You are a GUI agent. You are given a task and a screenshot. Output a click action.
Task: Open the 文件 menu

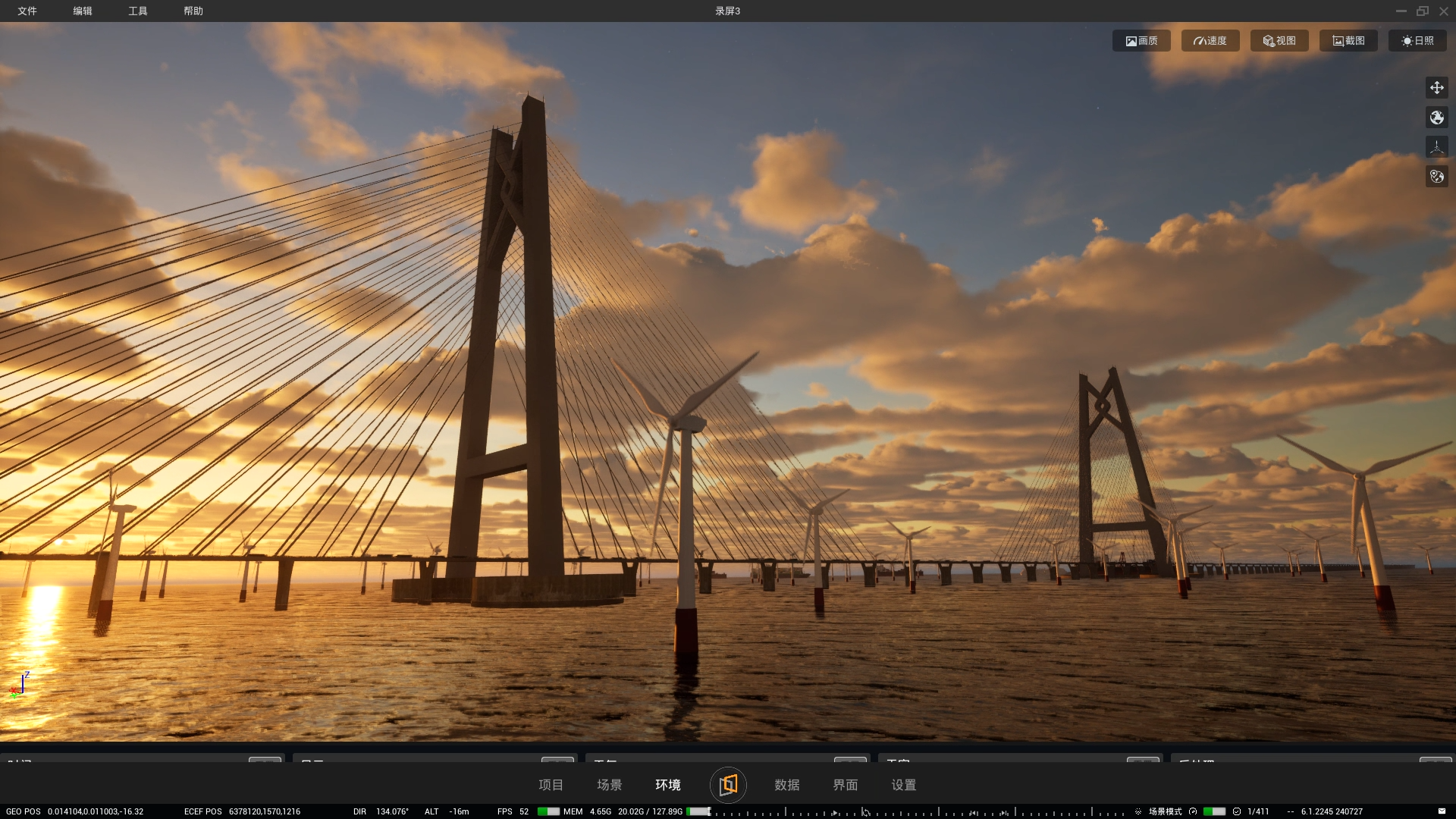(x=27, y=11)
